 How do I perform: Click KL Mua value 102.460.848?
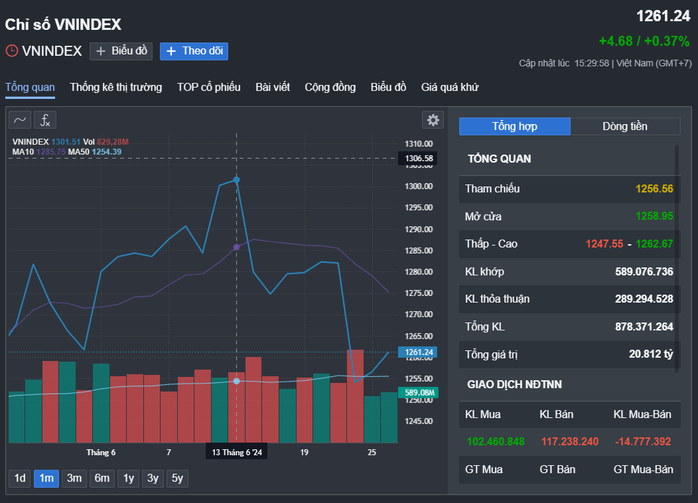tap(495, 442)
